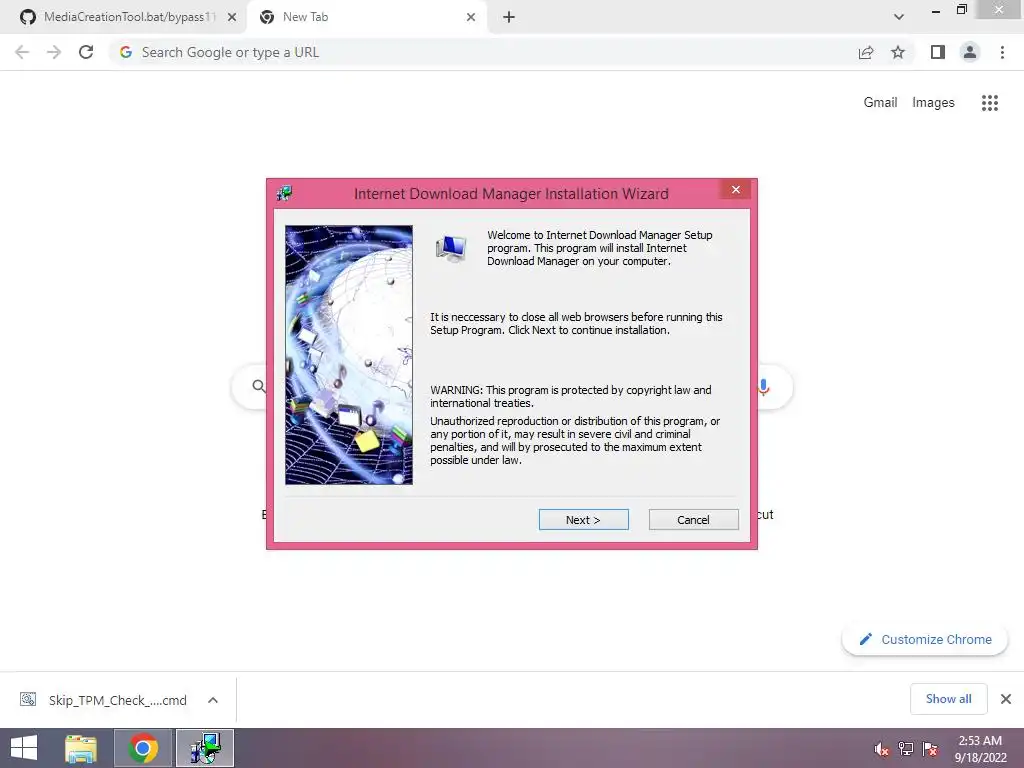Open Action Center flag icon

click(x=930, y=749)
